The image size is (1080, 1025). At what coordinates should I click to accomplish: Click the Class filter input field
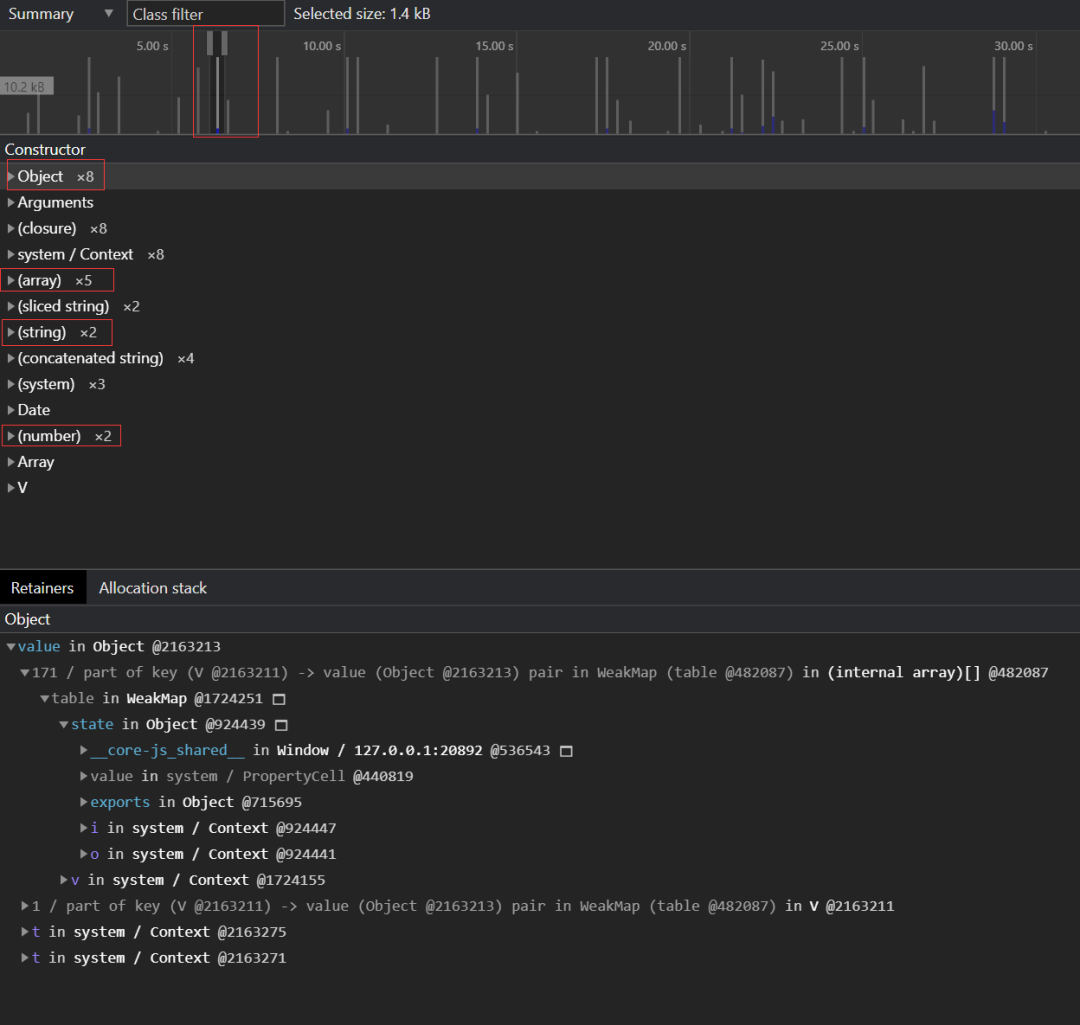(205, 14)
